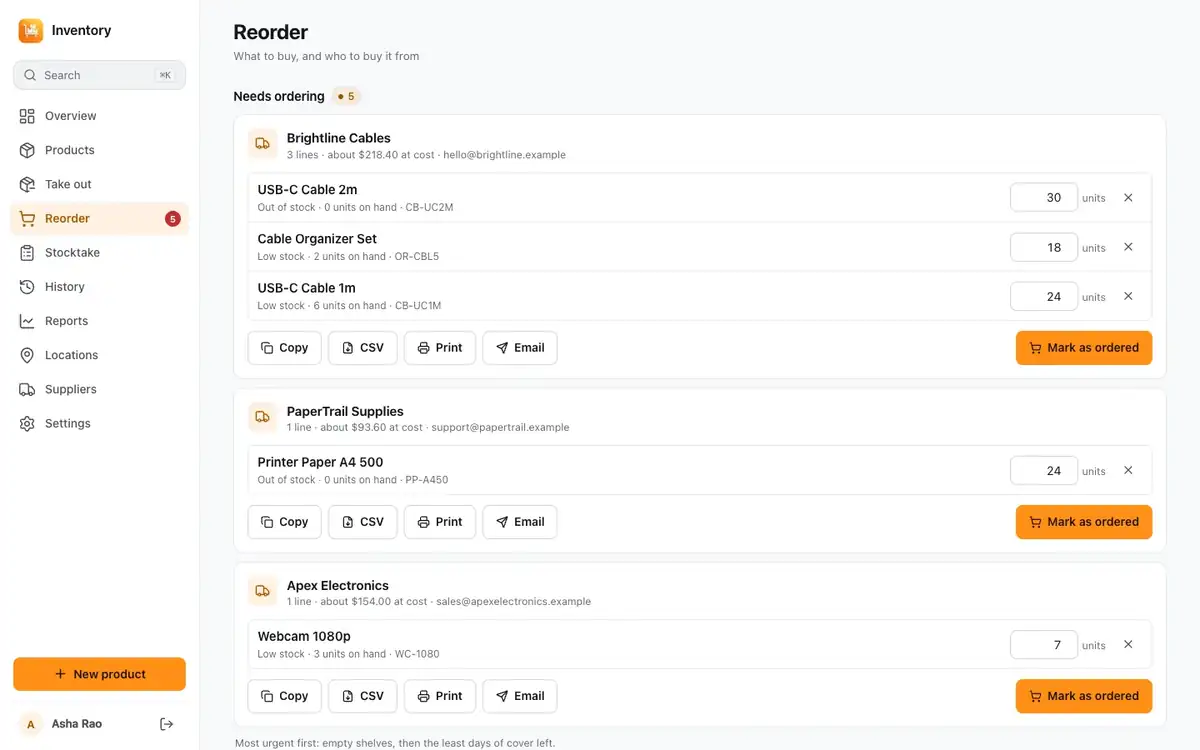The width and height of the screenshot is (1200, 750).
Task: Click the red 5 badge on Reorder
Action: [173, 219]
